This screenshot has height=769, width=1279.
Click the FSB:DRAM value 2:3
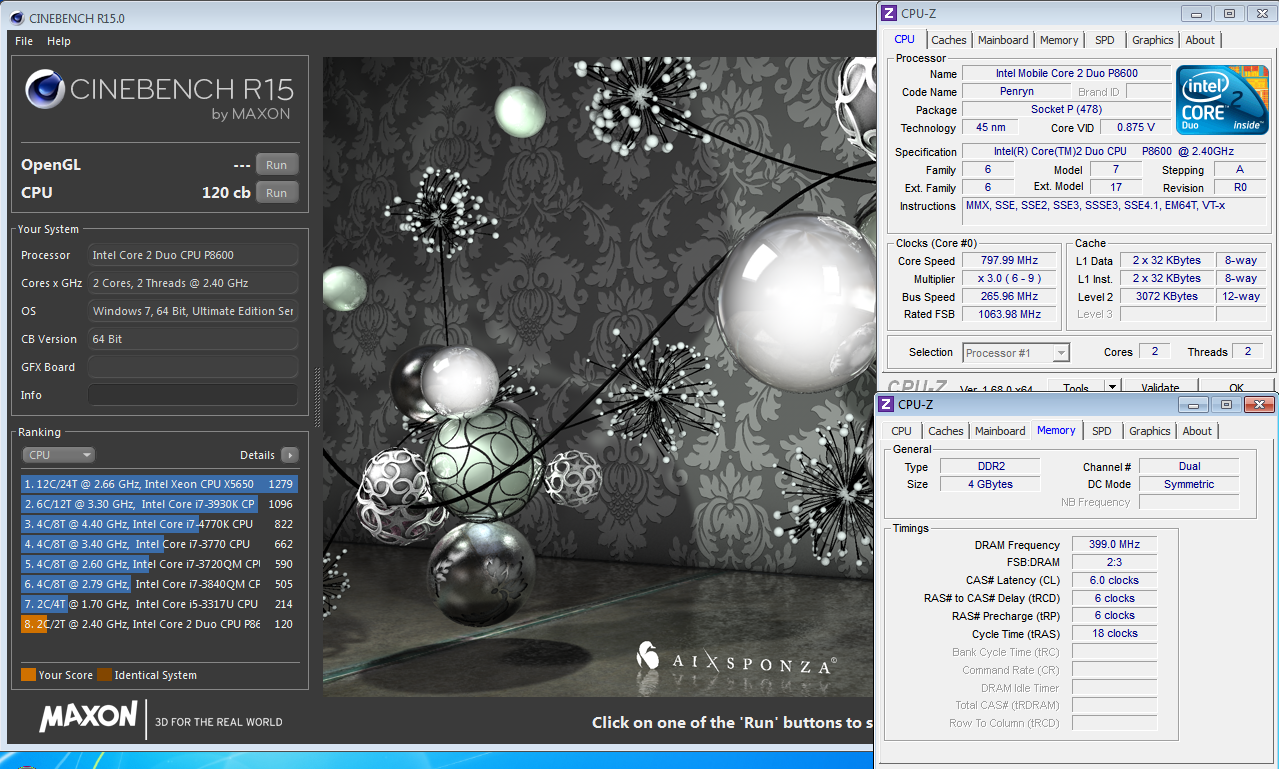pos(1114,562)
